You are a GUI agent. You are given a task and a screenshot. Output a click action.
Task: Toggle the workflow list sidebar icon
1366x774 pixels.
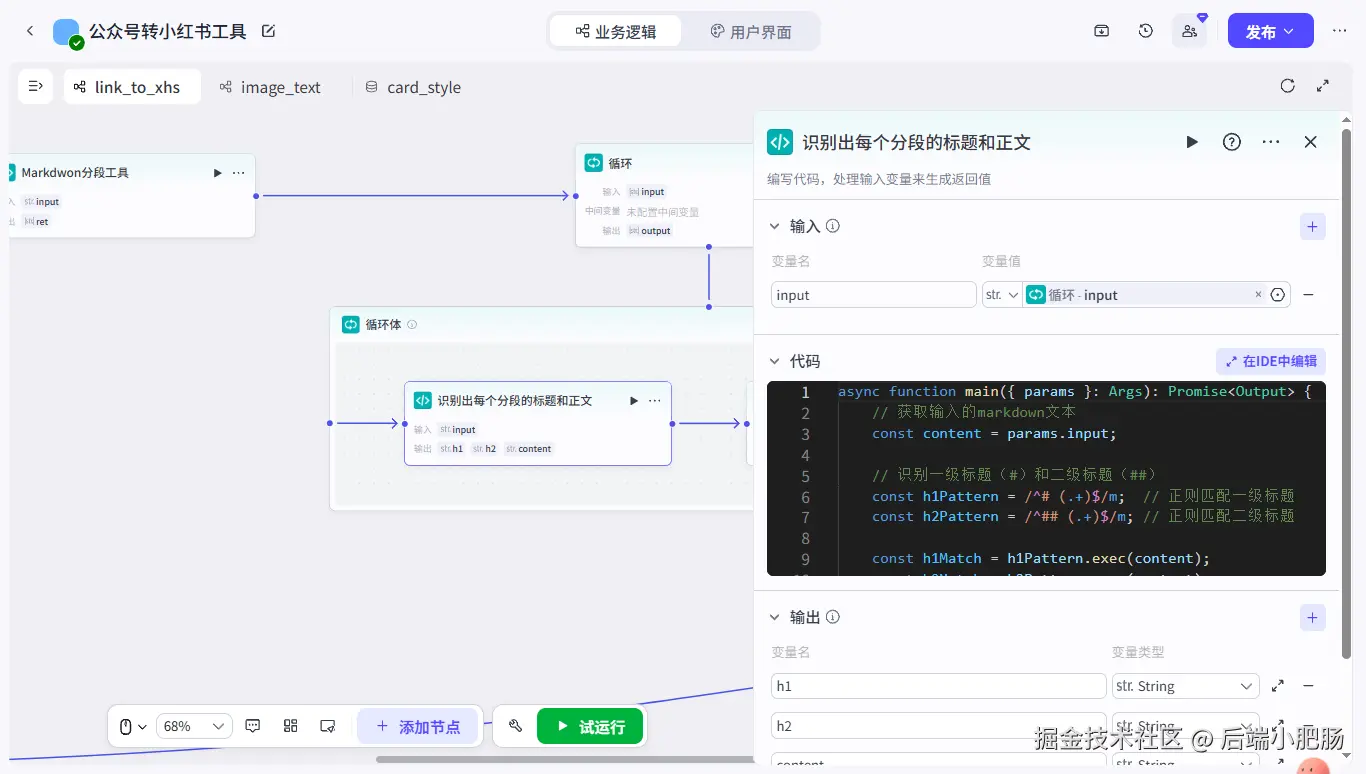click(36, 86)
